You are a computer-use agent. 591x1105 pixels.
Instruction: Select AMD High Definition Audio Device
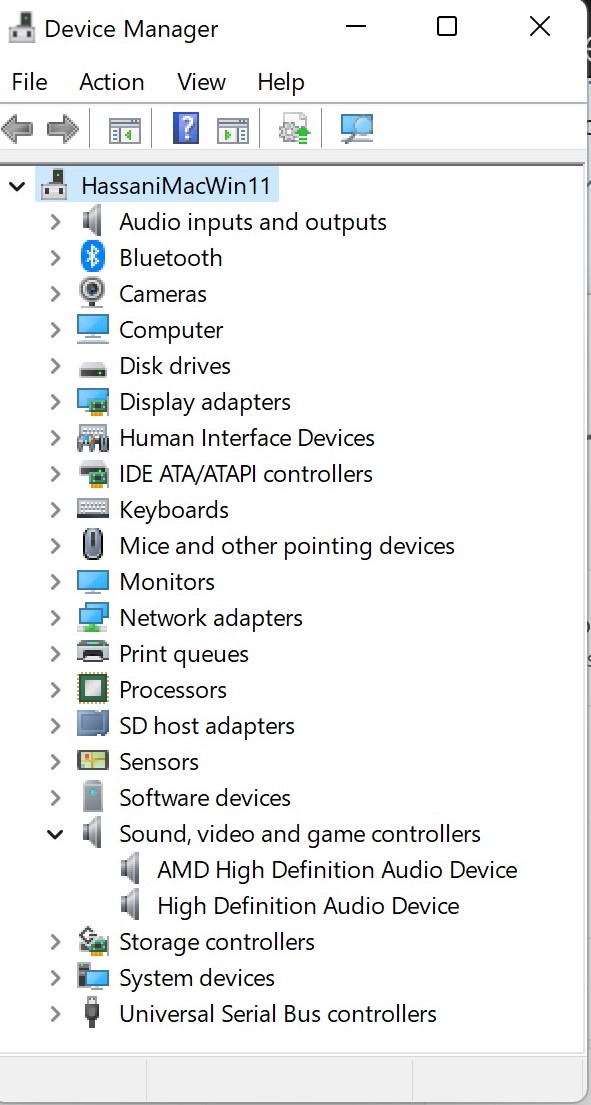click(337, 870)
